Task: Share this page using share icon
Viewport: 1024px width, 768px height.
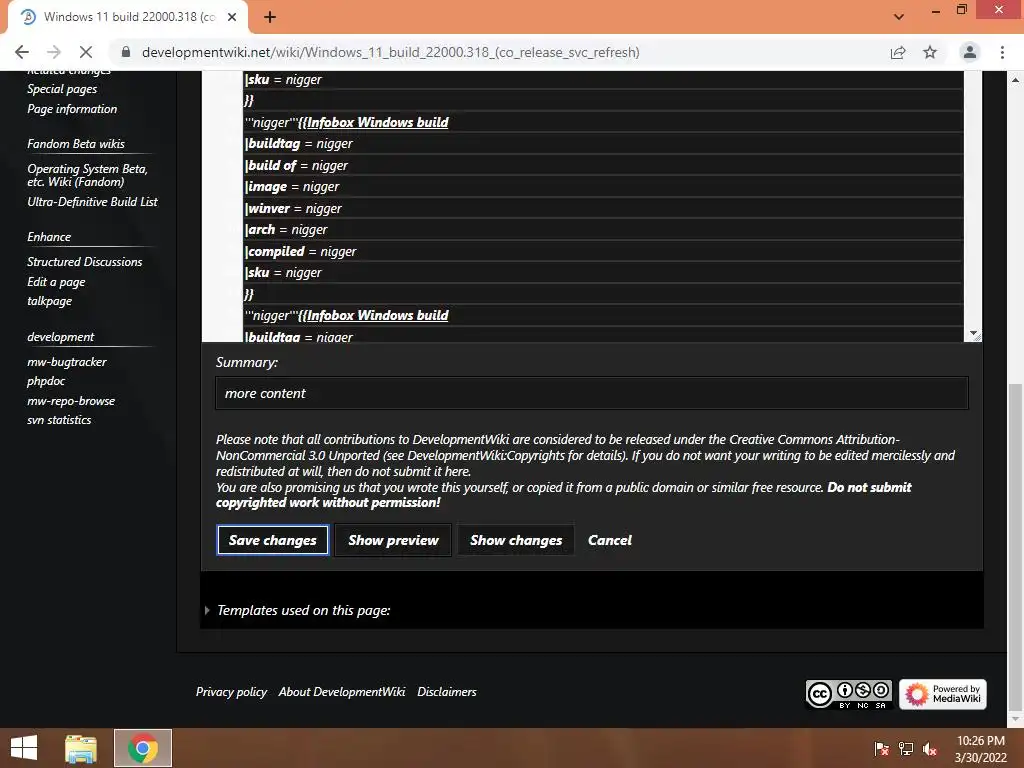Action: point(898,52)
